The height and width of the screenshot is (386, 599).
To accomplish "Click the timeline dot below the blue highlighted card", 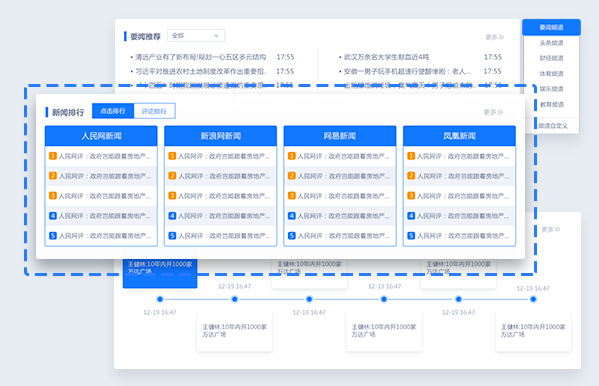I will (160, 299).
